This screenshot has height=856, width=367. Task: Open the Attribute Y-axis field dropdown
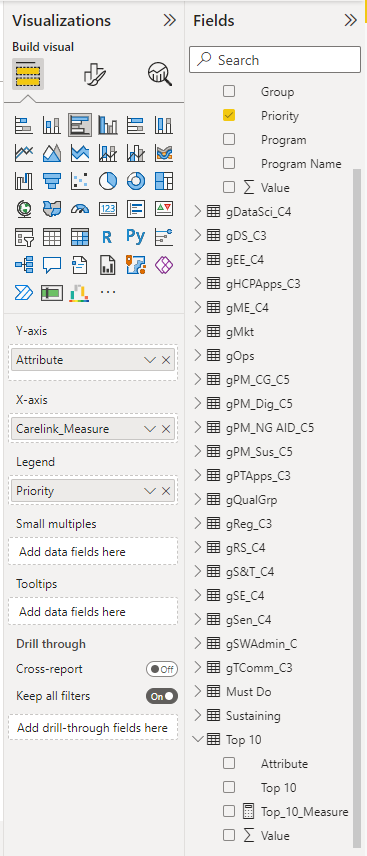tap(150, 360)
